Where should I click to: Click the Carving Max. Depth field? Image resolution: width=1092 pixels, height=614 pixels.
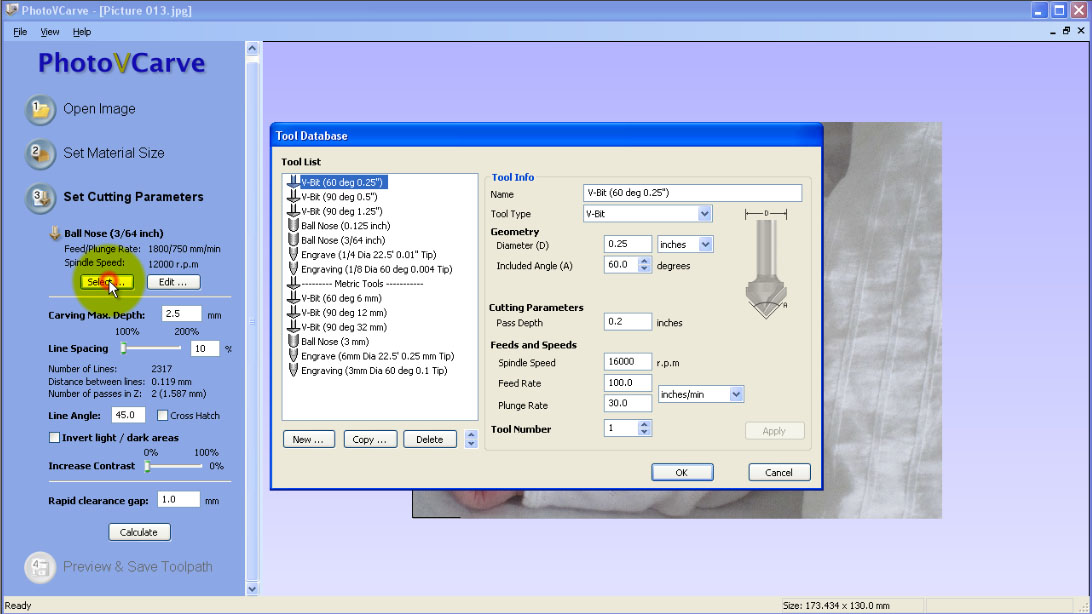[181, 314]
